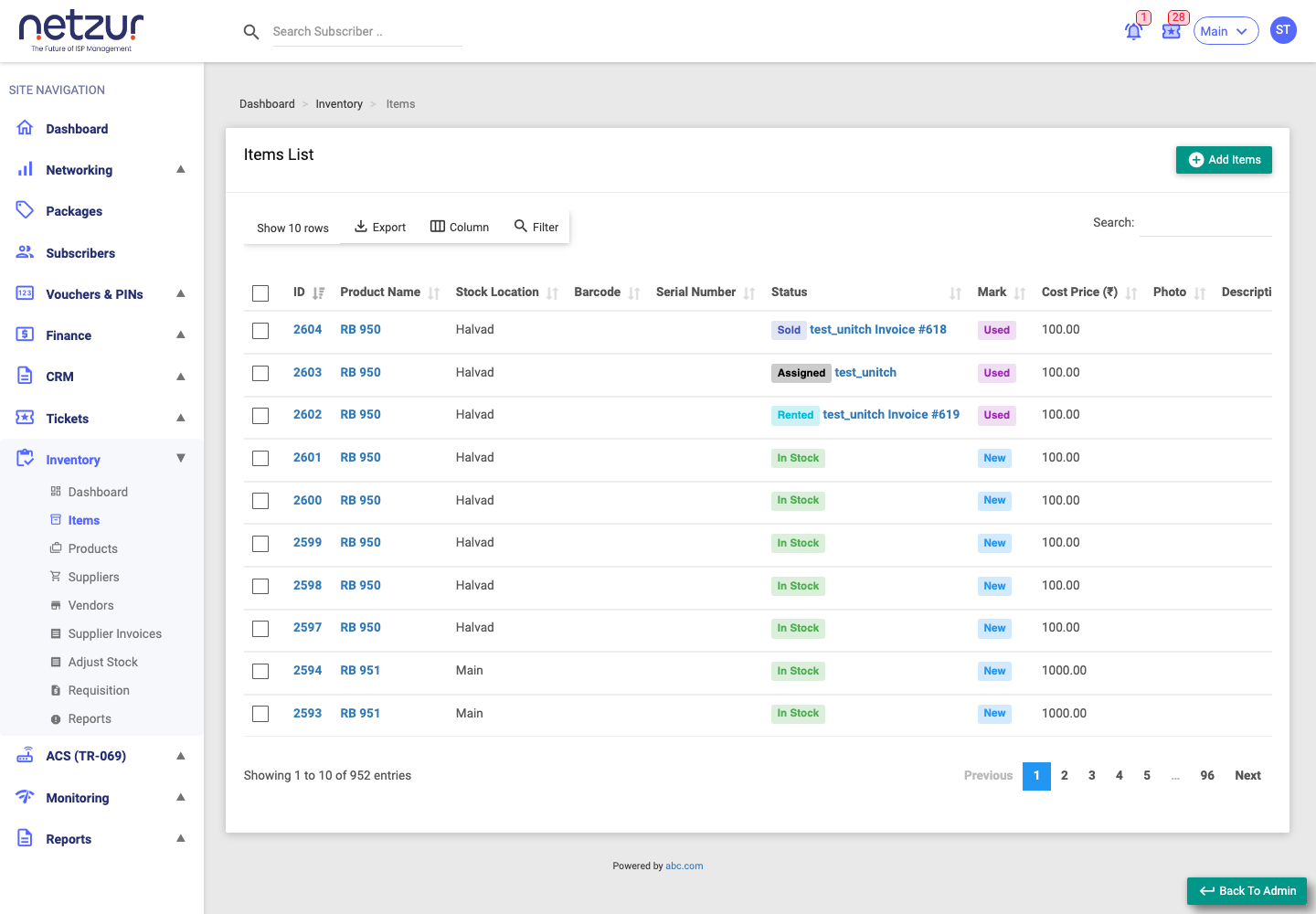The width and height of the screenshot is (1316, 914).
Task: Sort by Mark column sort arrows
Action: point(1020,293)
